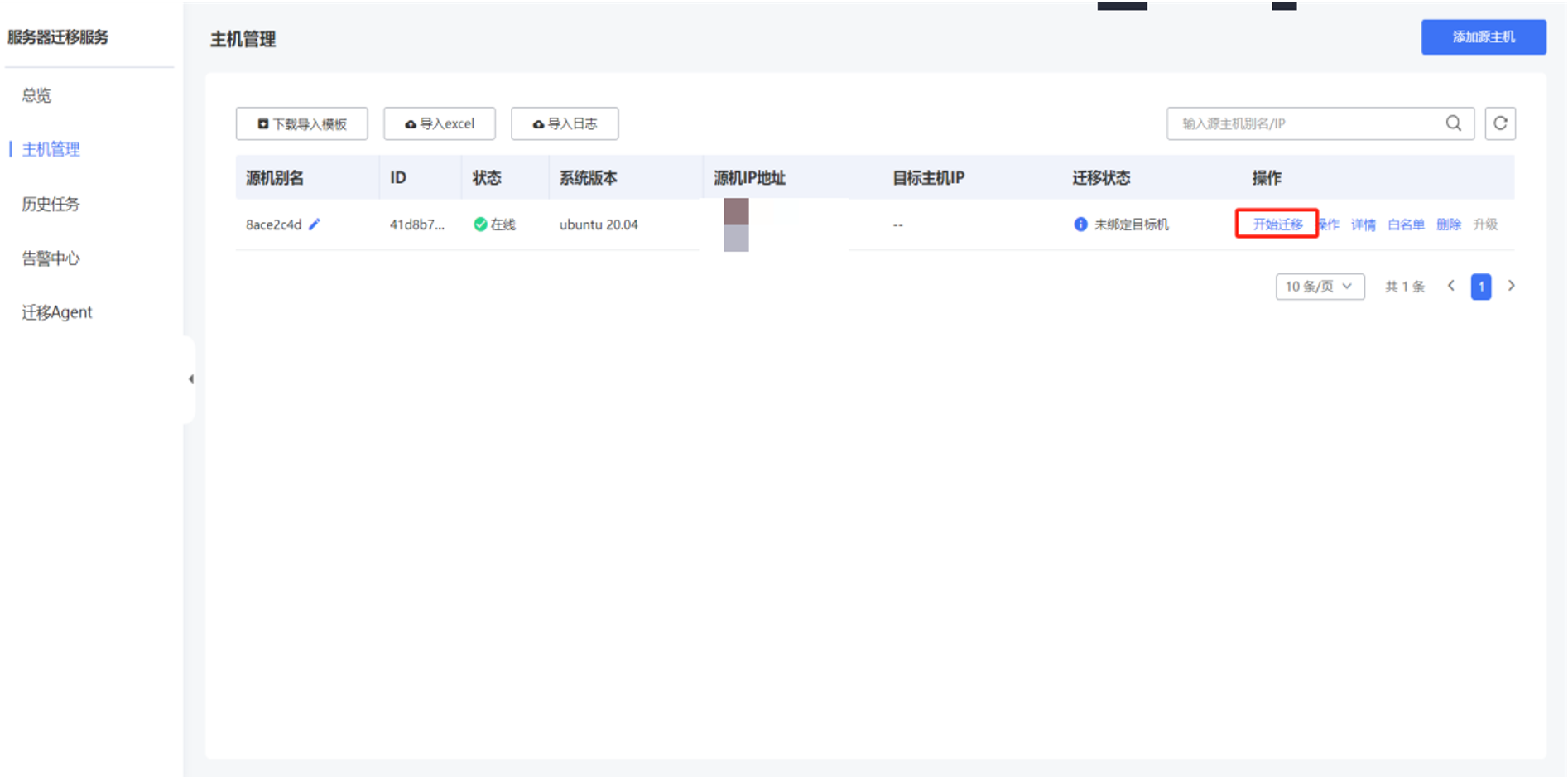Viewport: 1568px width, 777px height.
Task: Click the 源机IP地址 column header
Action: (x=749, y=178)
